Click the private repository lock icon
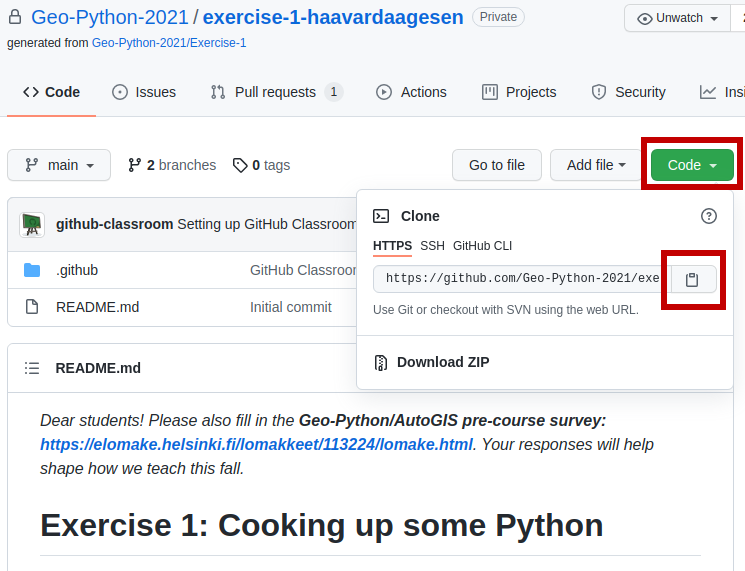Viewport: 745px width, 571px height. (15, 17)
